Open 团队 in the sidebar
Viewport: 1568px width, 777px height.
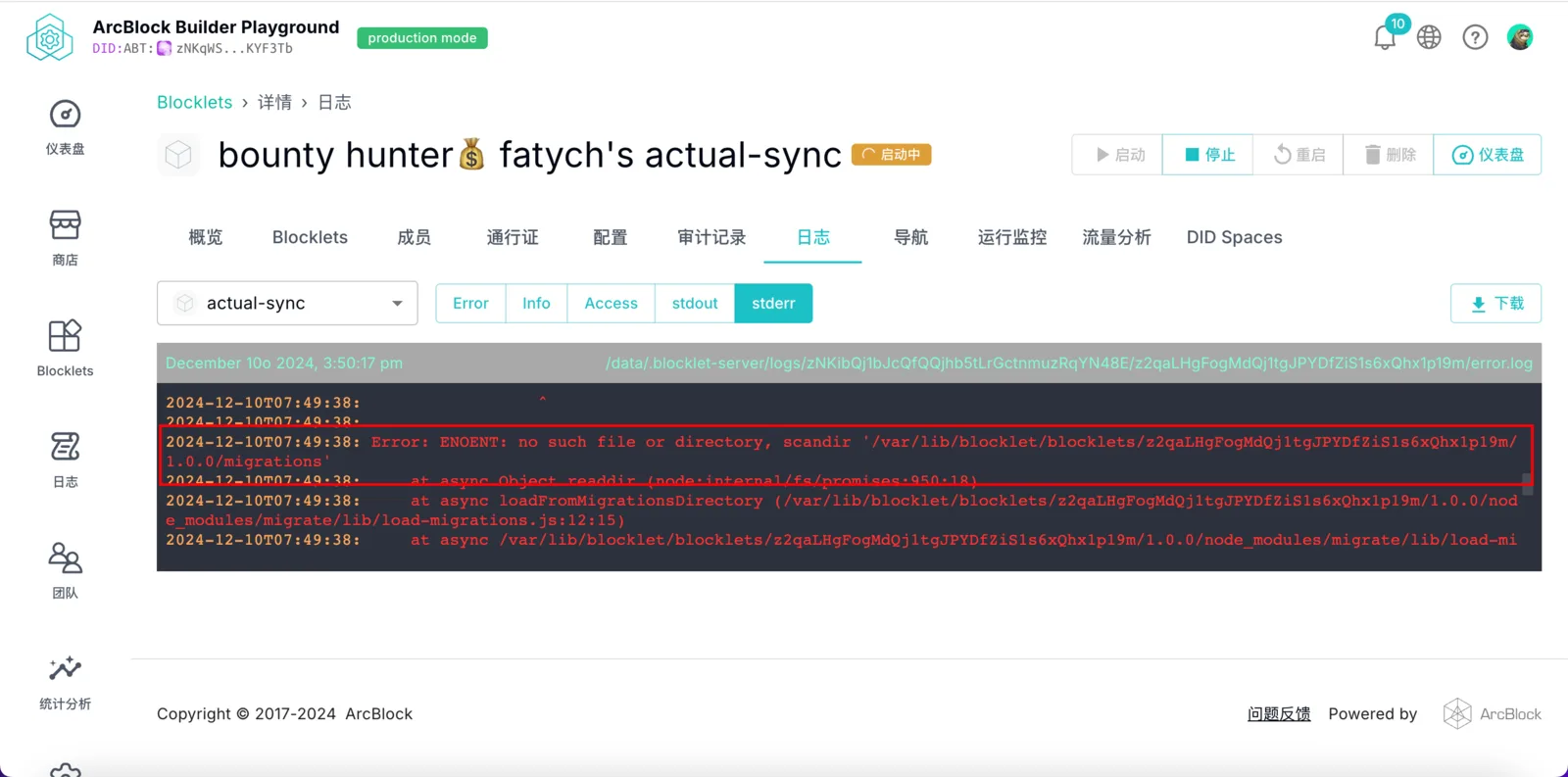pos(65,570)
